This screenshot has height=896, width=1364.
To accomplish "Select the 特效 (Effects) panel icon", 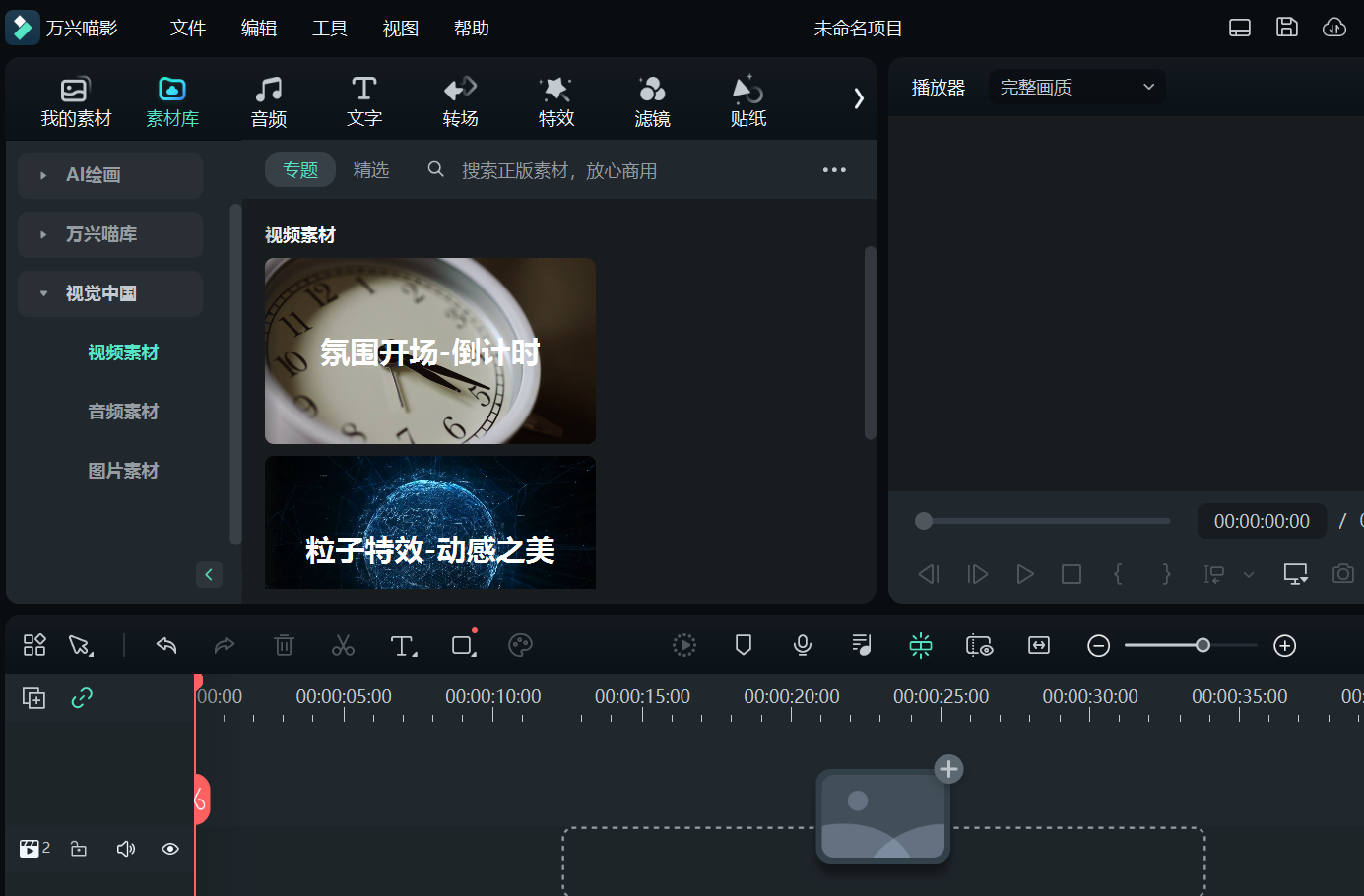I will [555, 98].
